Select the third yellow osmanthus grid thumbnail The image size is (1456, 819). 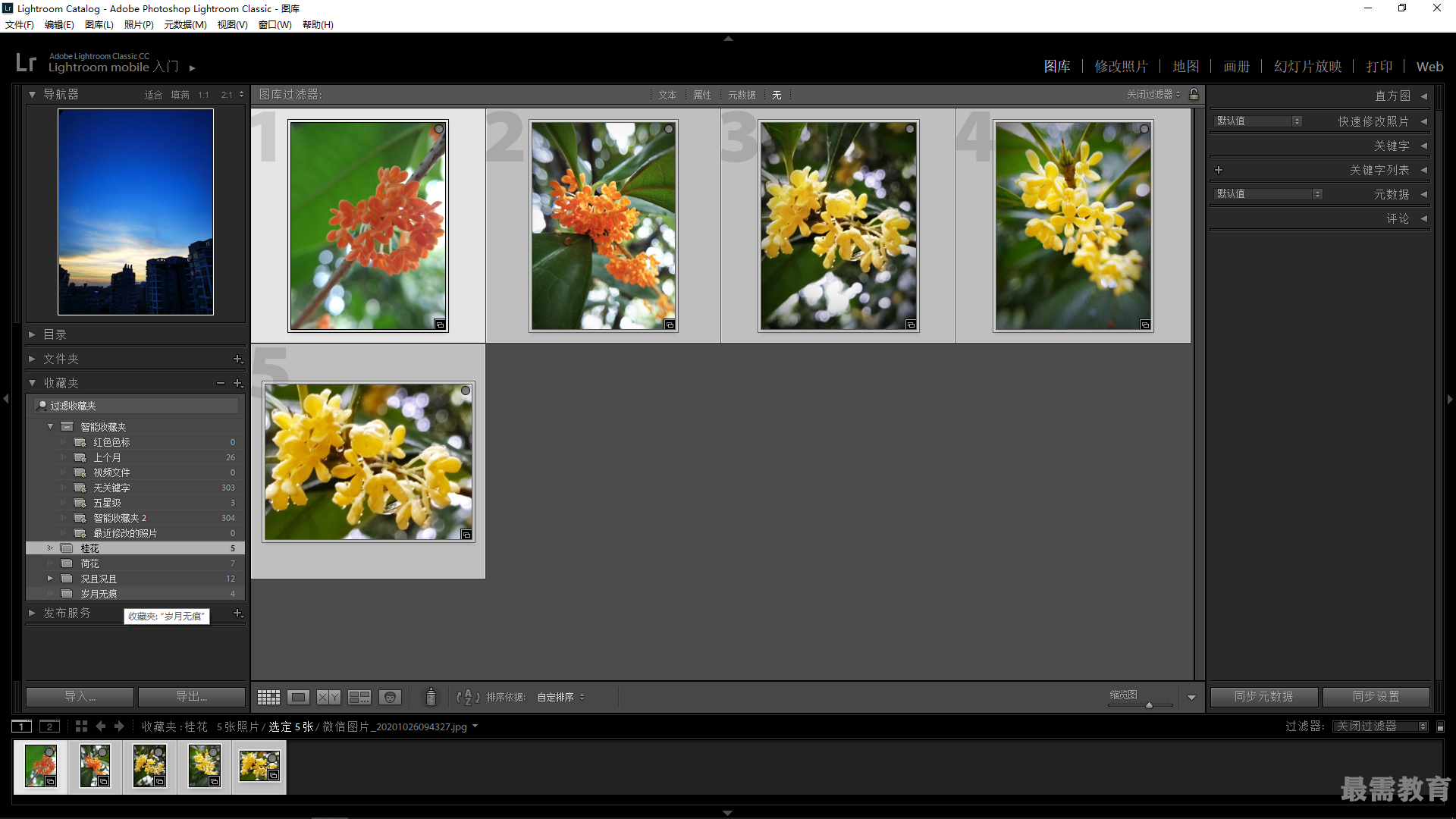pos(839,226)
